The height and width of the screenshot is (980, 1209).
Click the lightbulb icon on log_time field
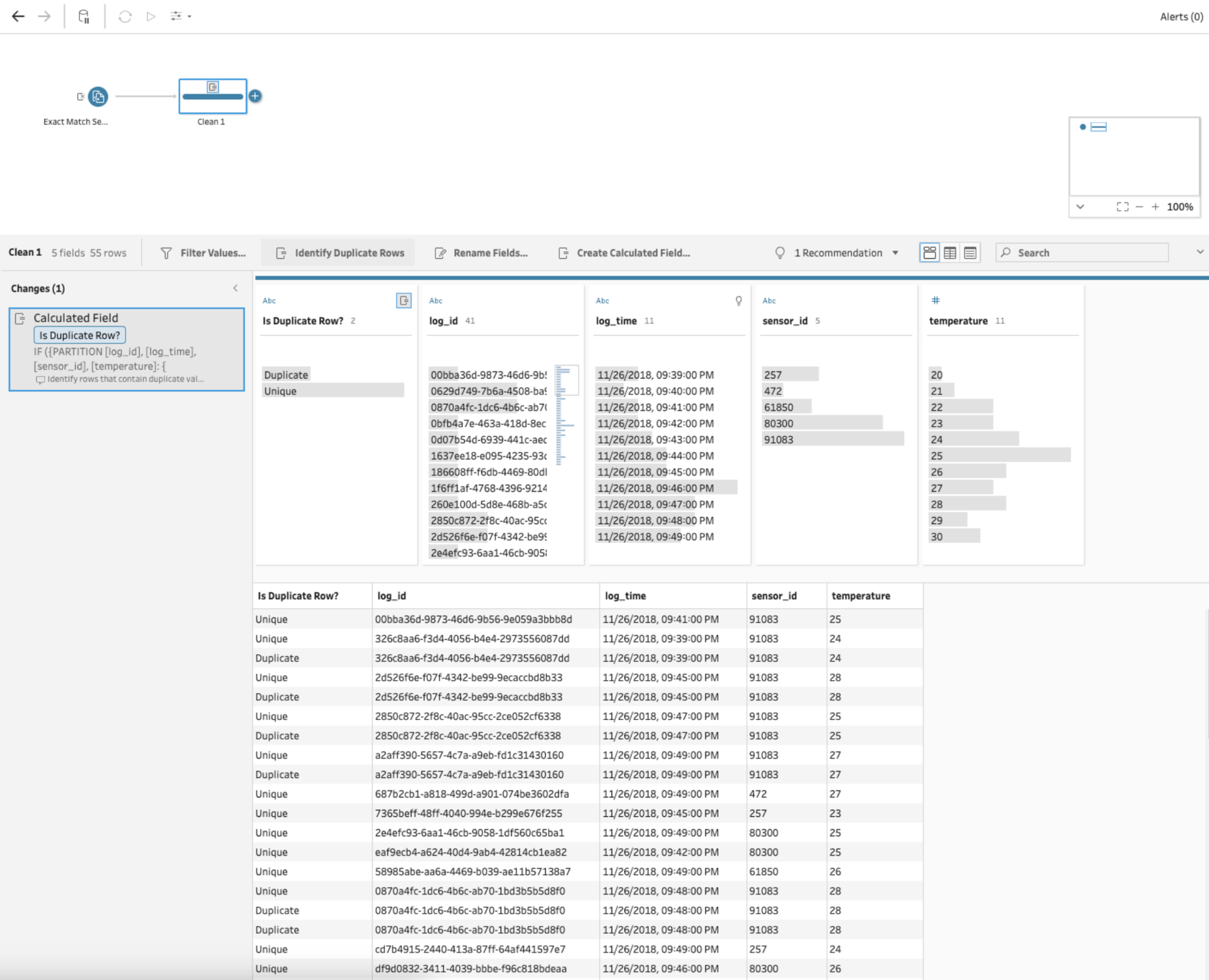[x=738, y=300]
